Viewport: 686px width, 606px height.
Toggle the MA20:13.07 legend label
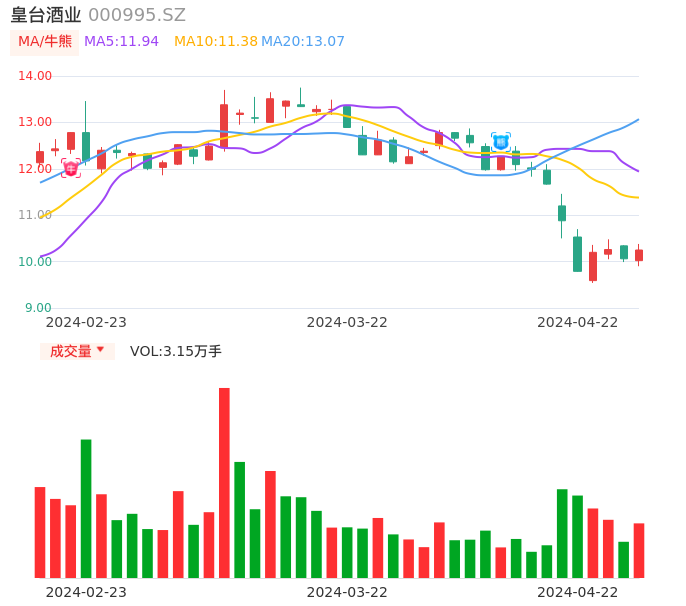pos(303,42)
